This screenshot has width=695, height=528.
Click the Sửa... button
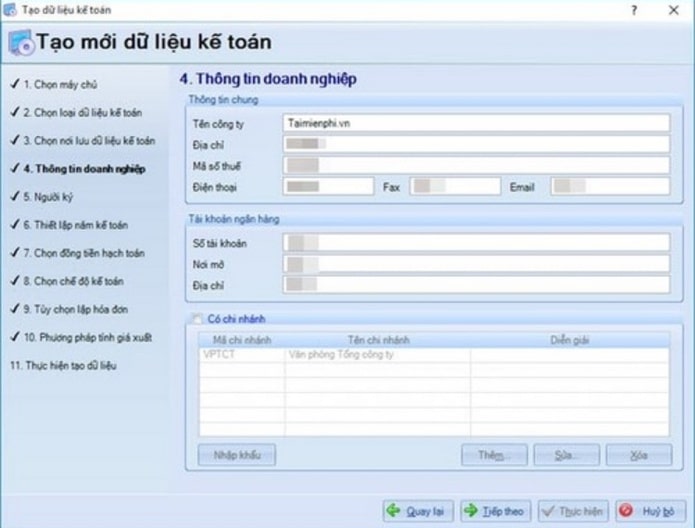(x=566, y=455)
